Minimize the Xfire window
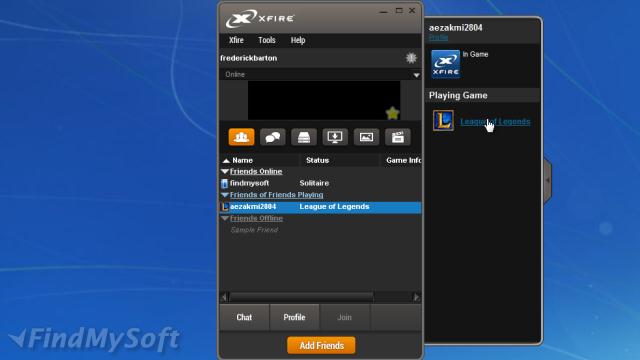Screen dimensions: 640x360 (x=383, y=11)
